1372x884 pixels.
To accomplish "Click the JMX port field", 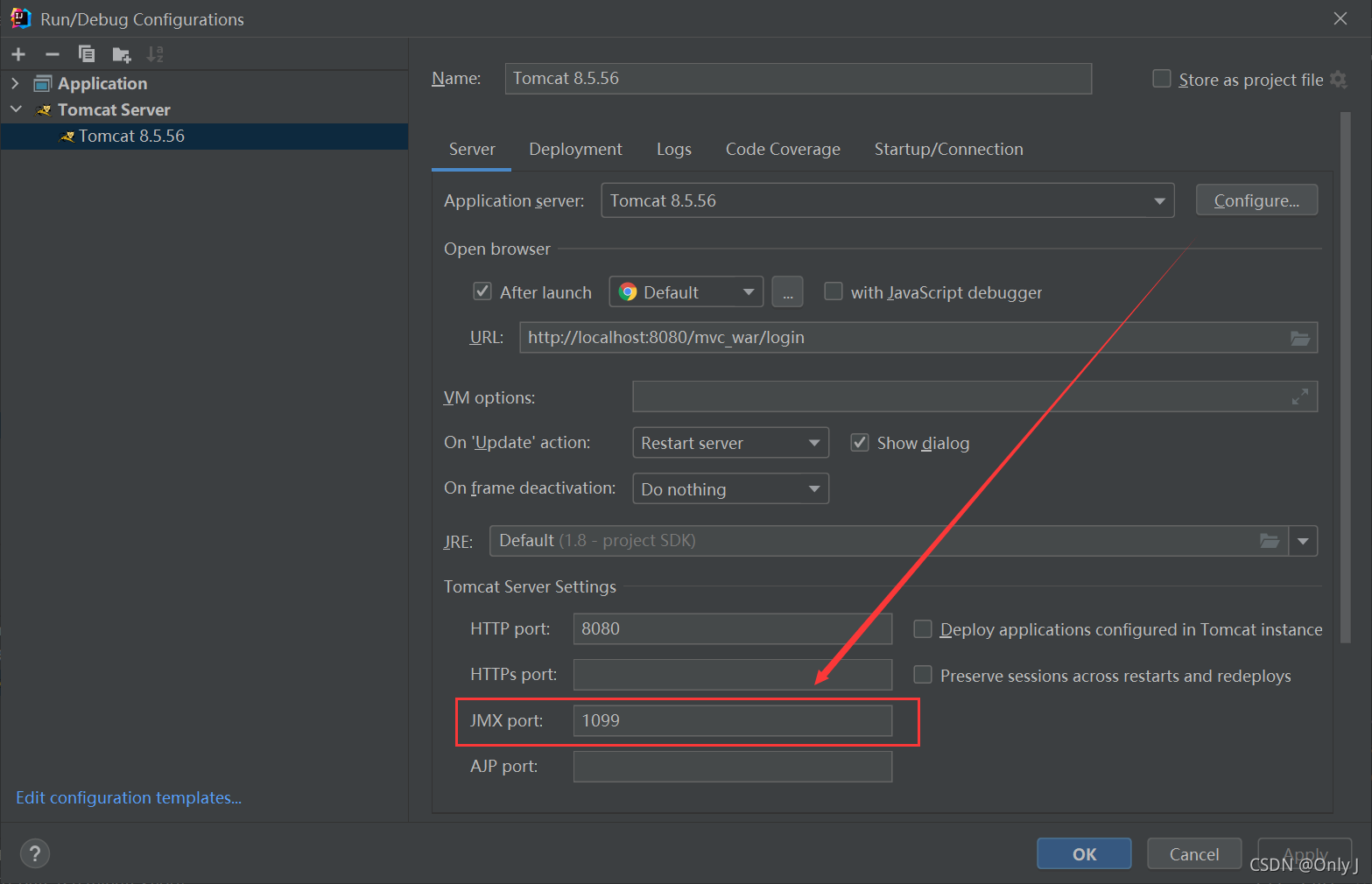I will pos(733,720).
